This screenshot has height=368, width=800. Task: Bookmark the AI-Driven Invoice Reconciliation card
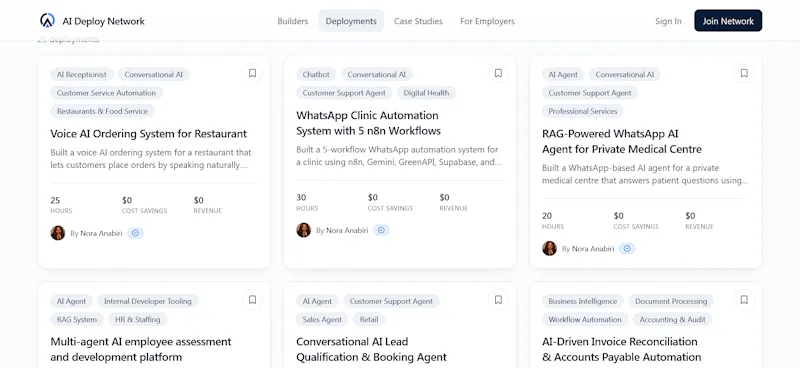744,300
